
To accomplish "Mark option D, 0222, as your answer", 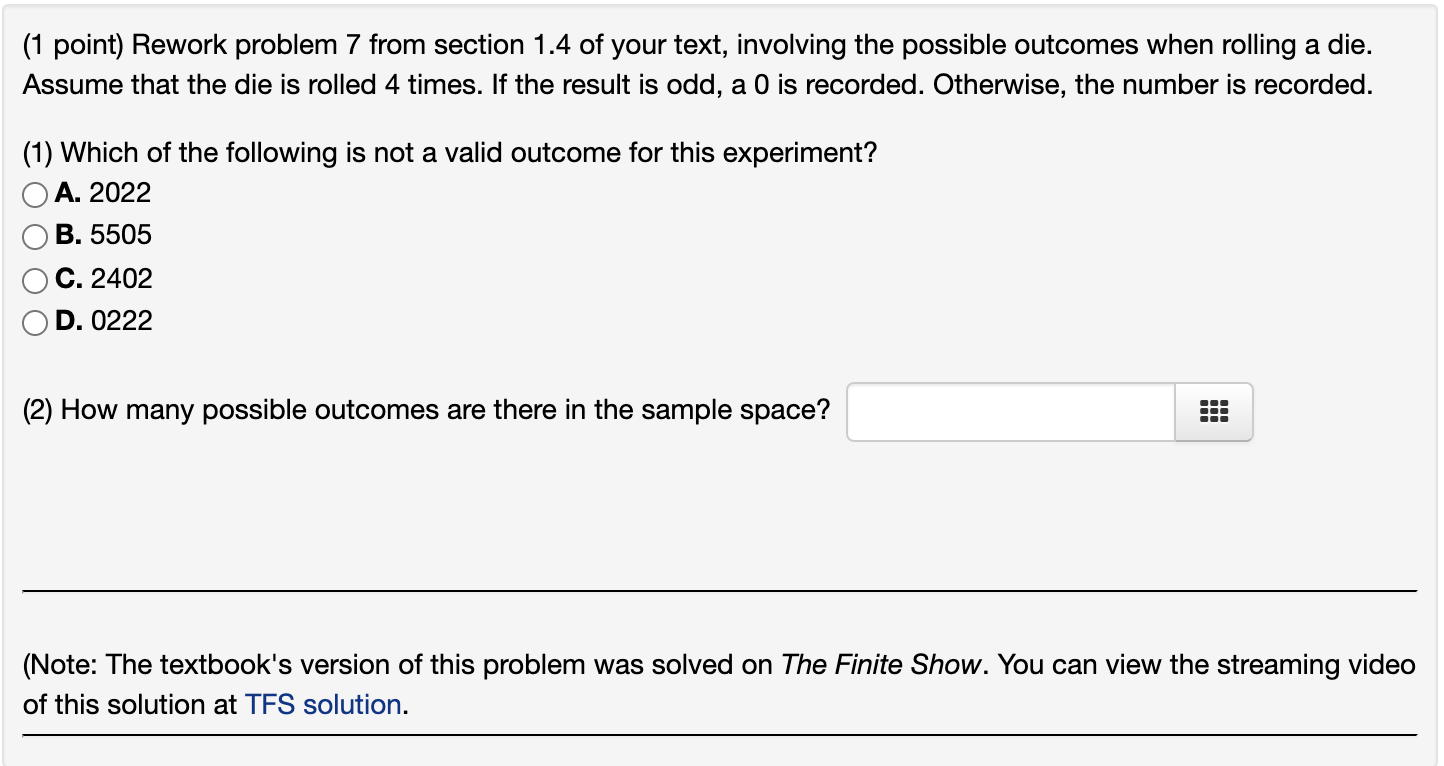I will pyautogui.click(x=34, y=322).
